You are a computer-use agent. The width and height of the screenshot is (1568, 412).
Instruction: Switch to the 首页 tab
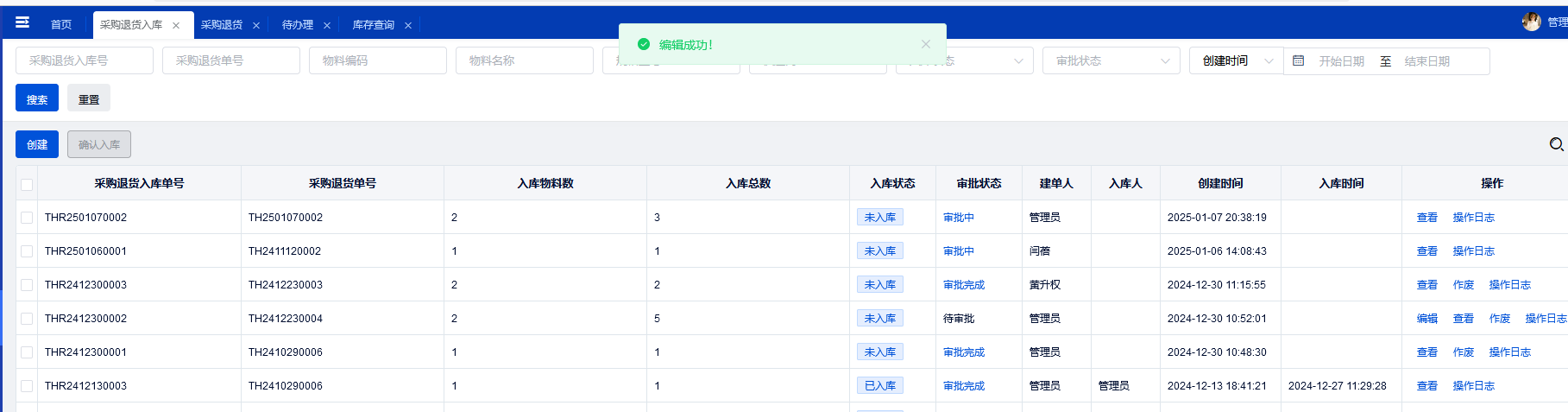61,24
